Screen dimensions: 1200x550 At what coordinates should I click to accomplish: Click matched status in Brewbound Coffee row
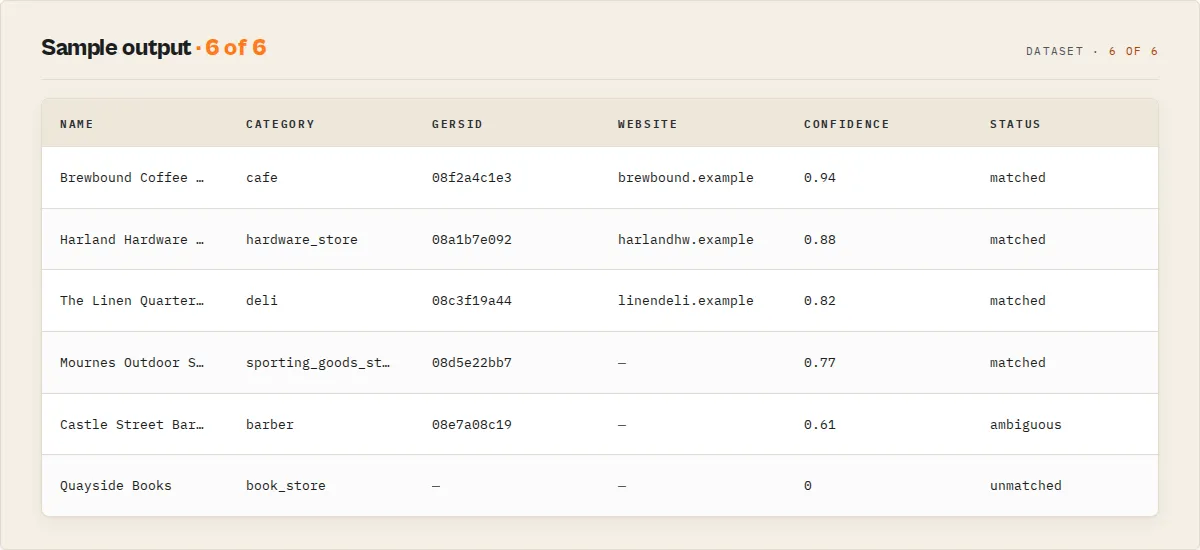(1018, 178)
